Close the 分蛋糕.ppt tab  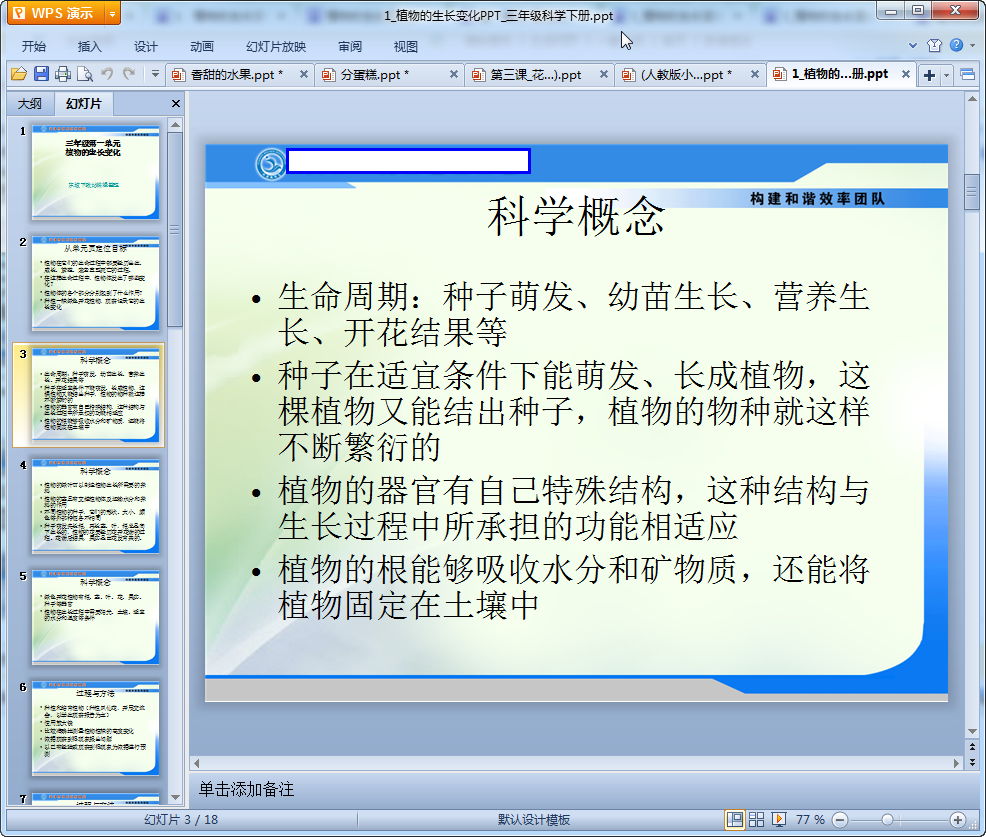[x=453, y=74]
